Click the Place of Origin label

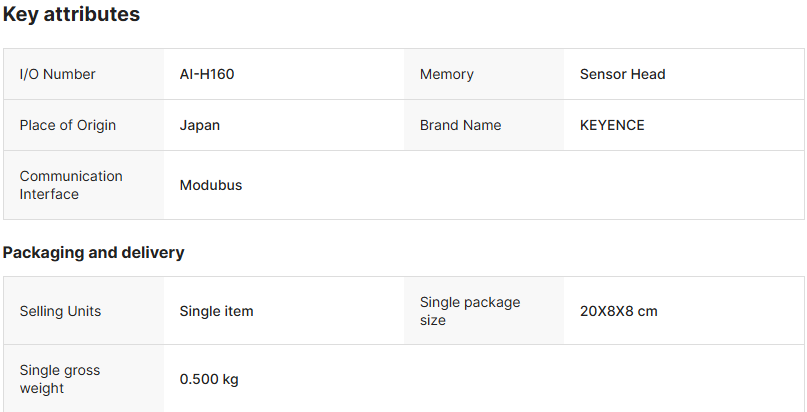point(68,125)
